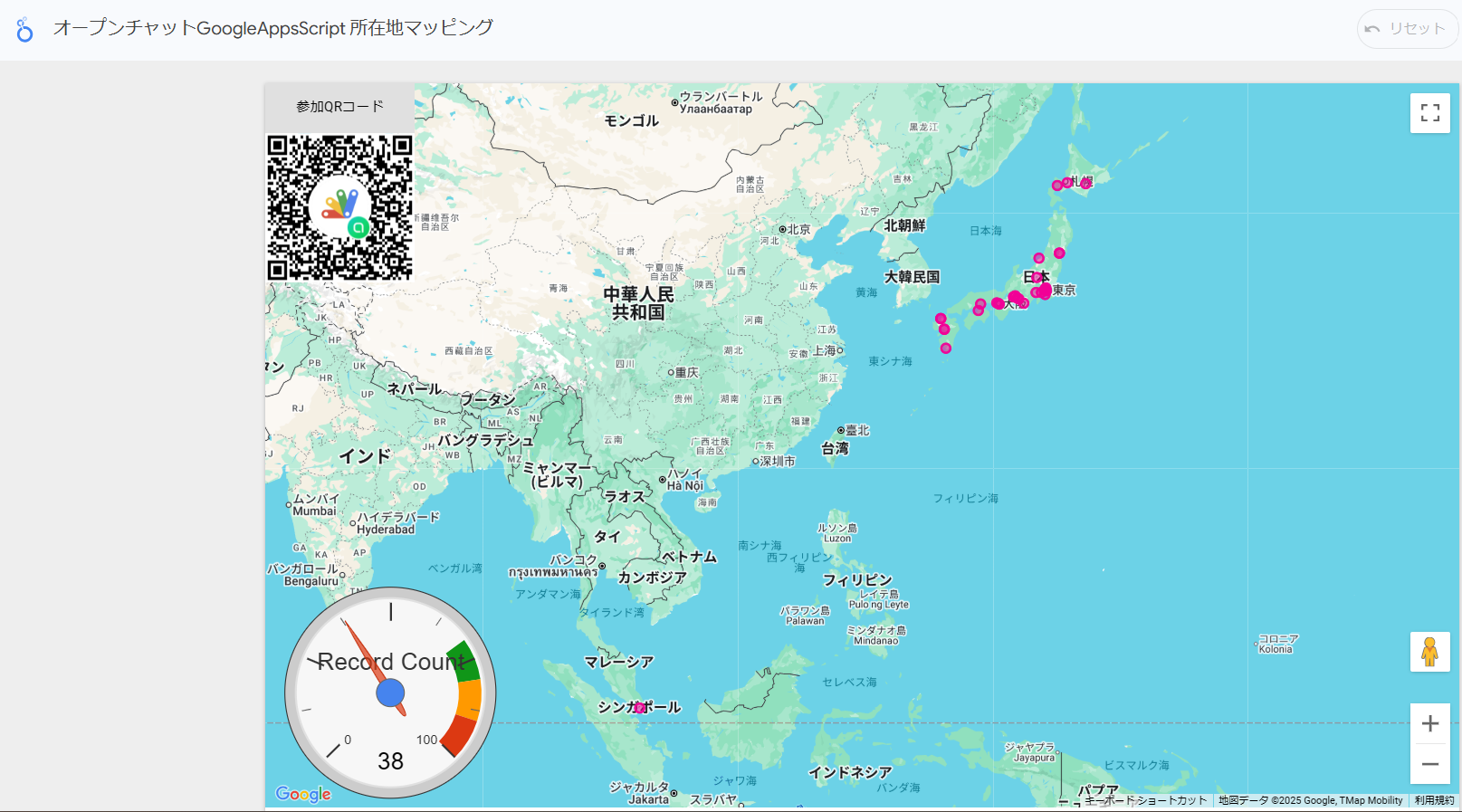Click the モンゴル map label
Image resolution: width=1462 pixels, height=812 pixels.
[632, 120]
